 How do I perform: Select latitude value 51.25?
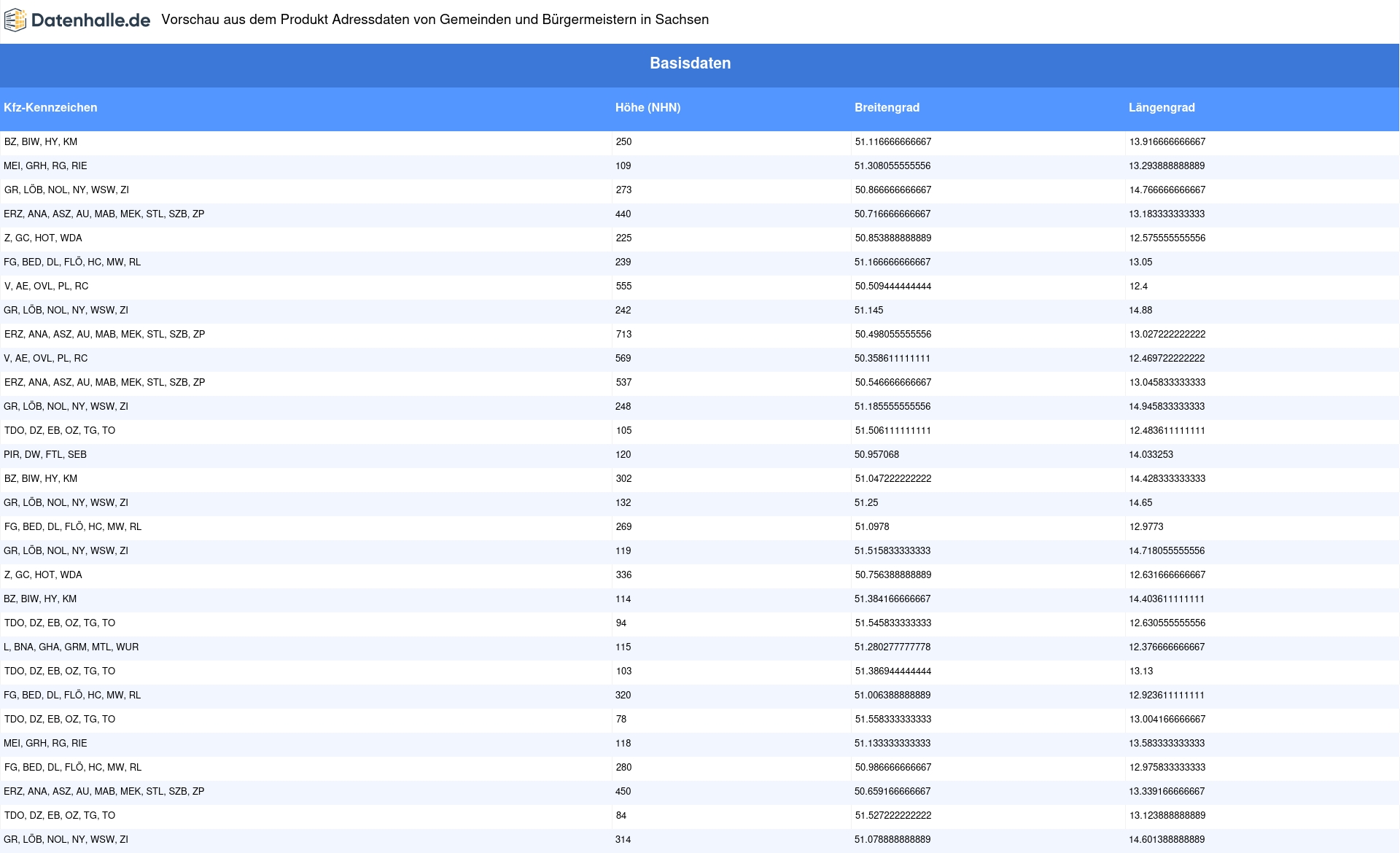866,503
